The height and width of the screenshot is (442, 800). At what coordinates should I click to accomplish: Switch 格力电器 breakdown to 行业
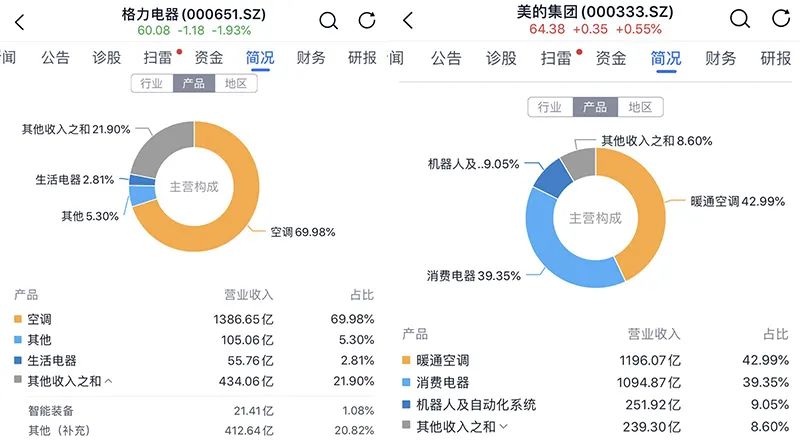152,83
